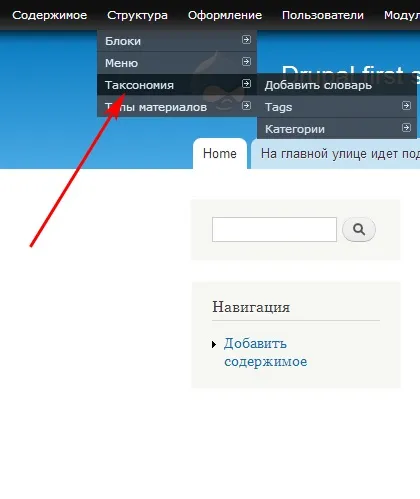Choose Tags vocabulary submenu entry
420x499 pixels.
point(337,107)
